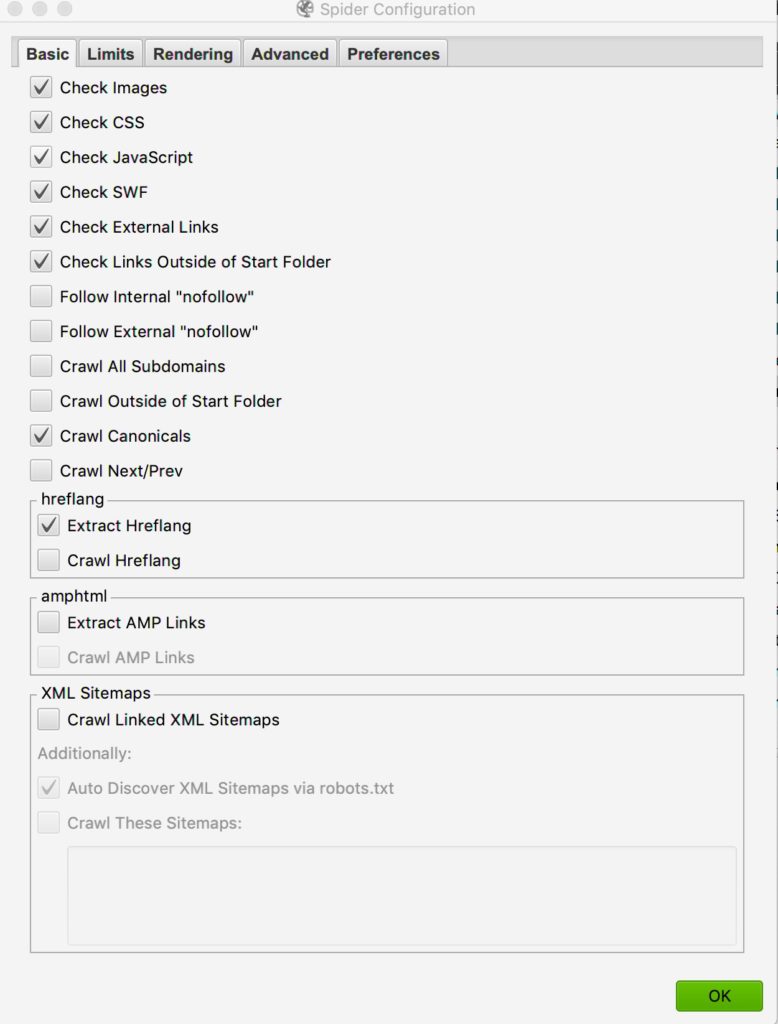Click the Screaming Frog title bar icon
The image size is (778, 1024).
(304, 9)
